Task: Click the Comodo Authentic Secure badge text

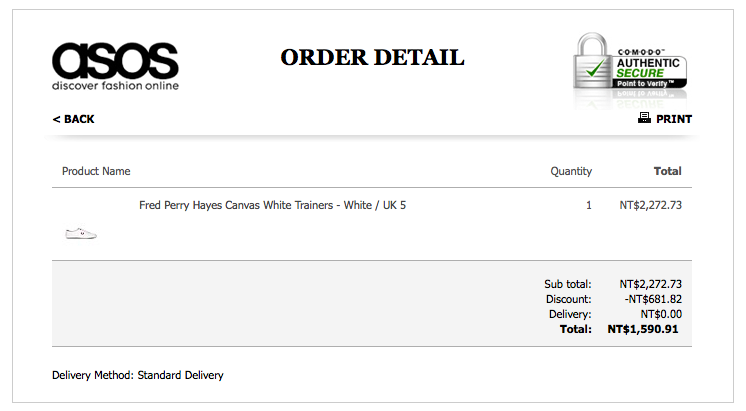Action: (x=651, y=66)
